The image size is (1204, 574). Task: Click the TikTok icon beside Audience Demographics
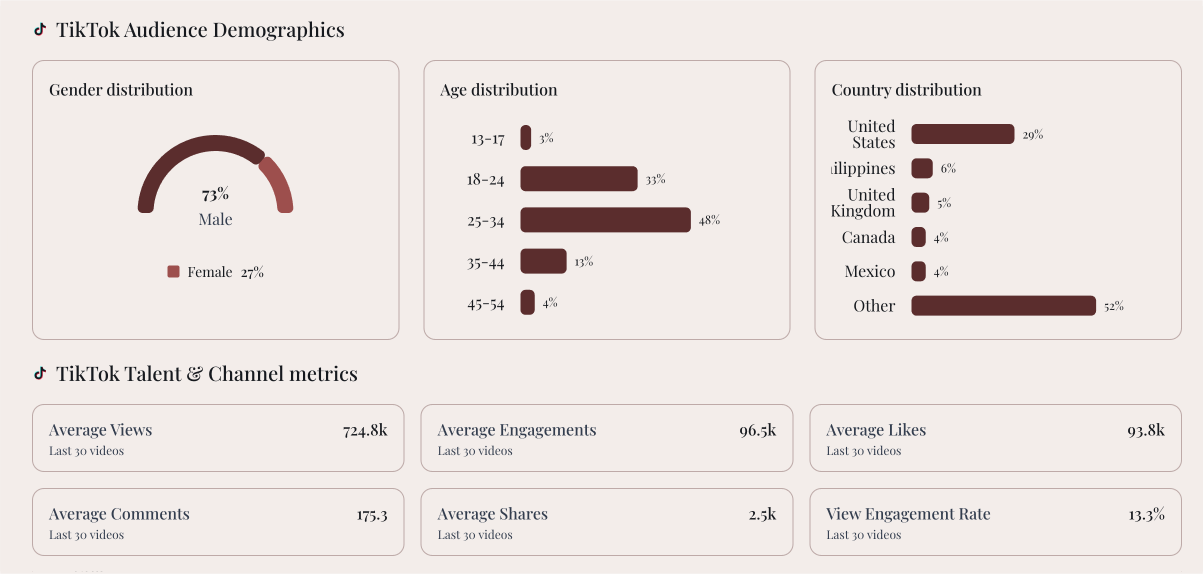click(40, 30)
